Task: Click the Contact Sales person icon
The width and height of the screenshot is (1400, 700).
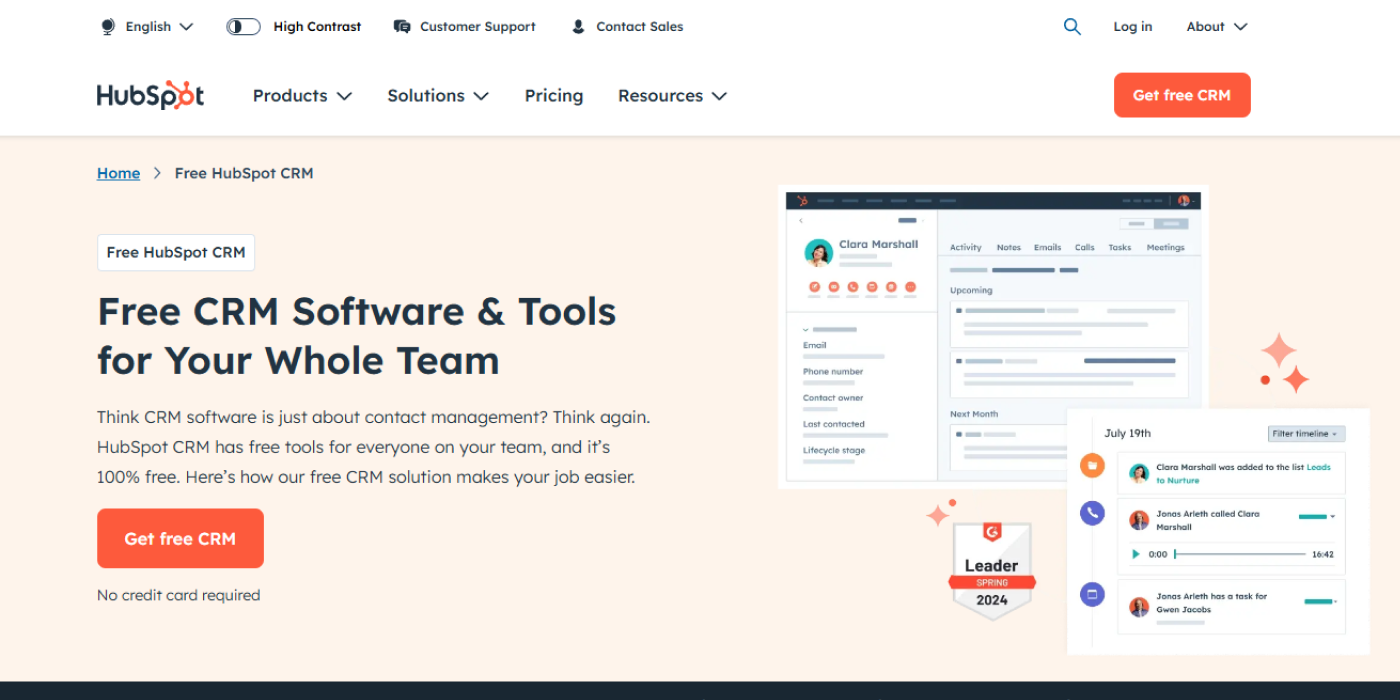Action: (578, 27)
